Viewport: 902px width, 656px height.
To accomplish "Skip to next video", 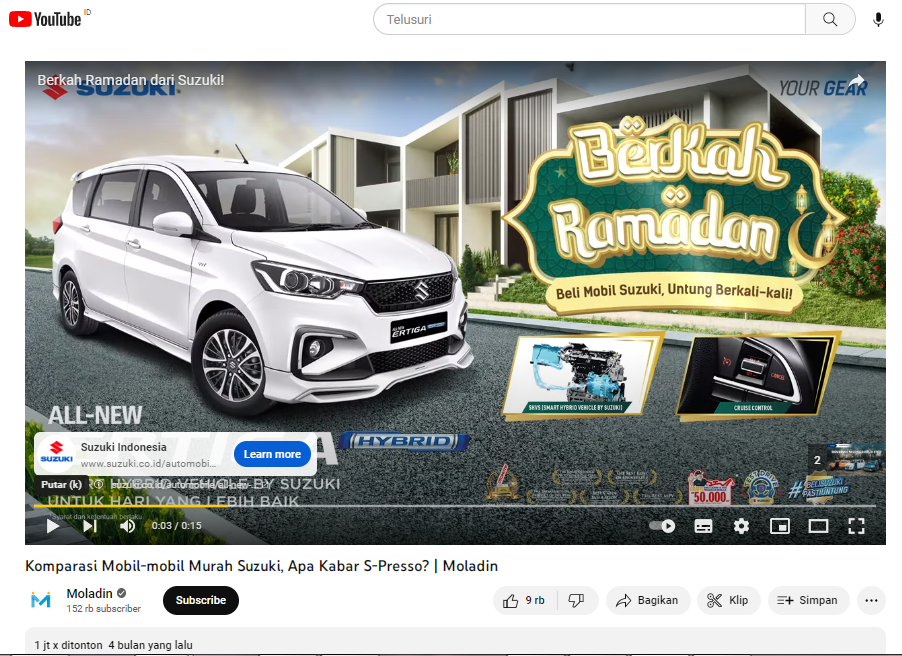I will pos(90,526).
